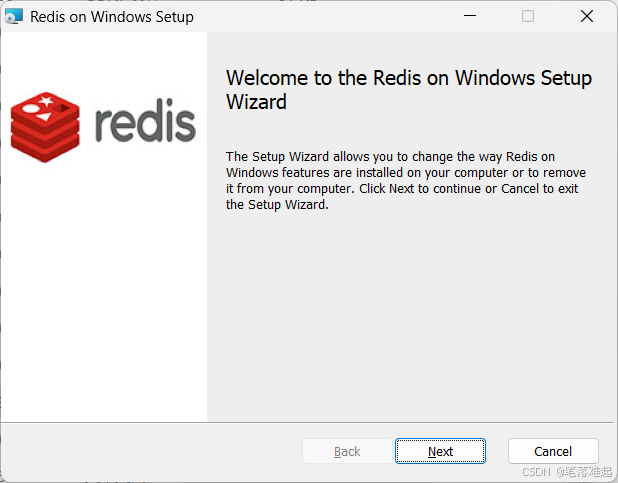Click the 'redis' wordmark text
This screenshot has width=618, height=483.
pyautogui.click(x=145, y=120)
